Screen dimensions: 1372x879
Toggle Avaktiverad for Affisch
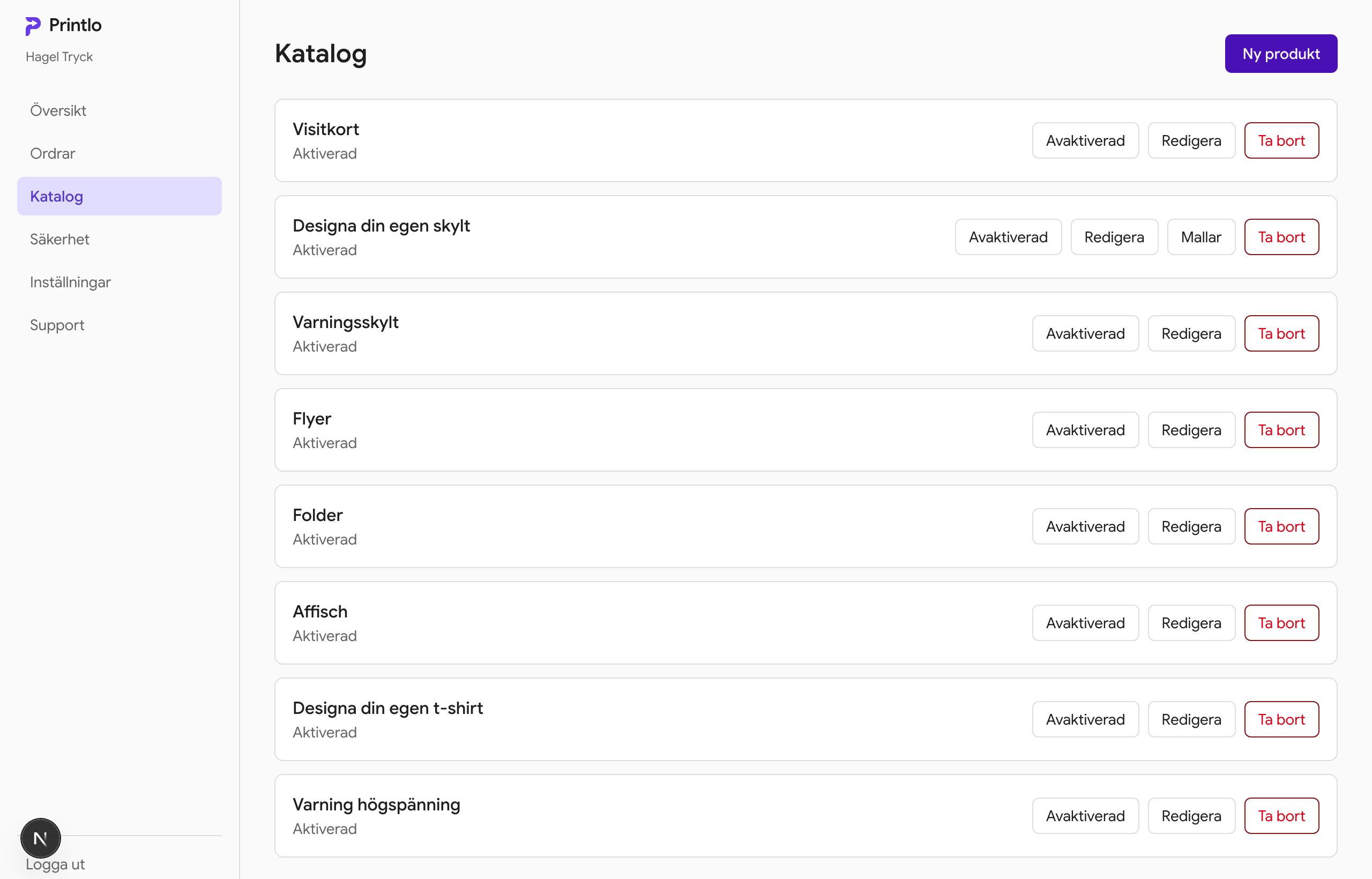coord(1085,623)
